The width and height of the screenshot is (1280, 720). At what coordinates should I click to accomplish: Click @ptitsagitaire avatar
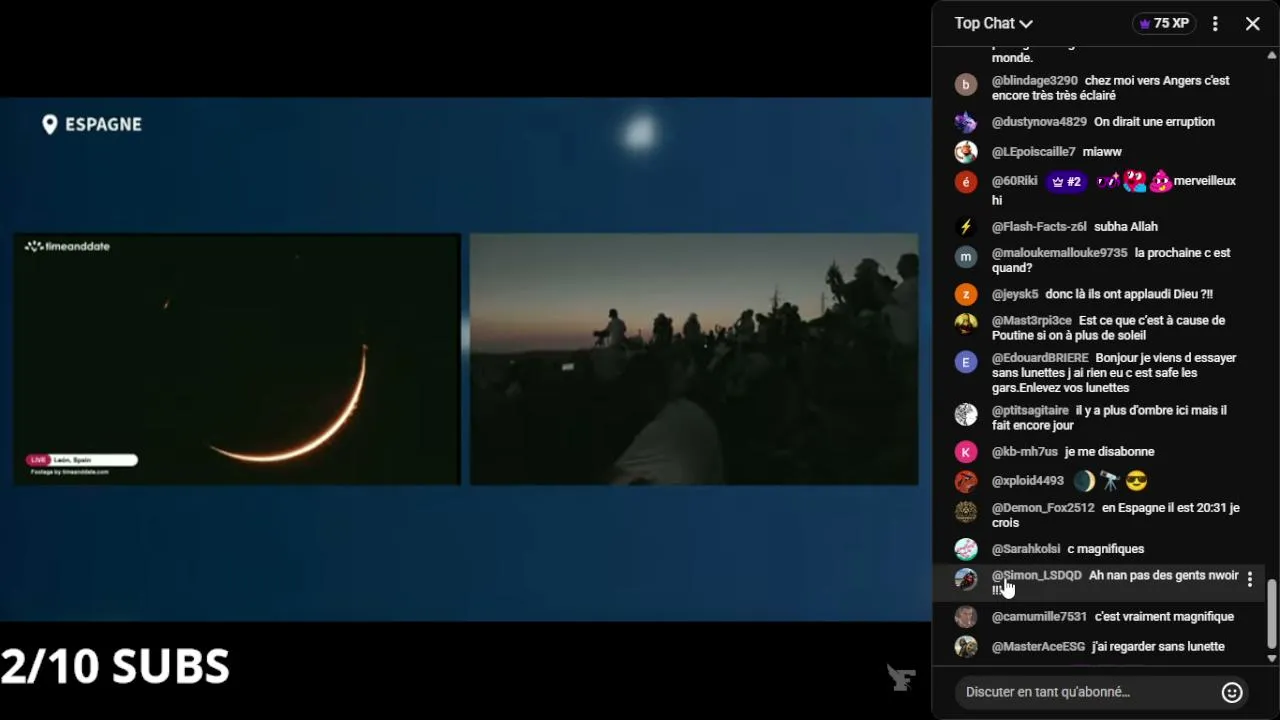pyautogui.click(x=965, y=414)
